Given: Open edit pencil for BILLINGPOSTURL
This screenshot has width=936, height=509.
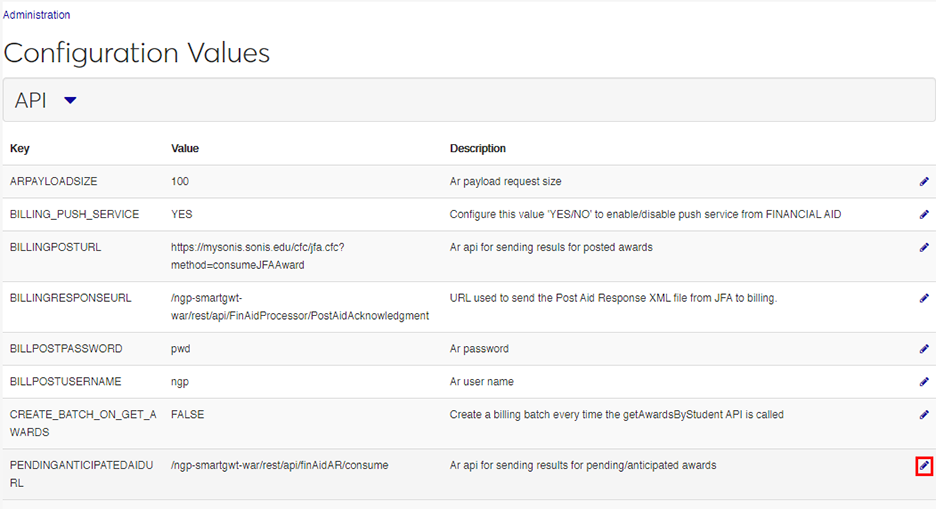Looking at the screenshot, I should [924, 248].
